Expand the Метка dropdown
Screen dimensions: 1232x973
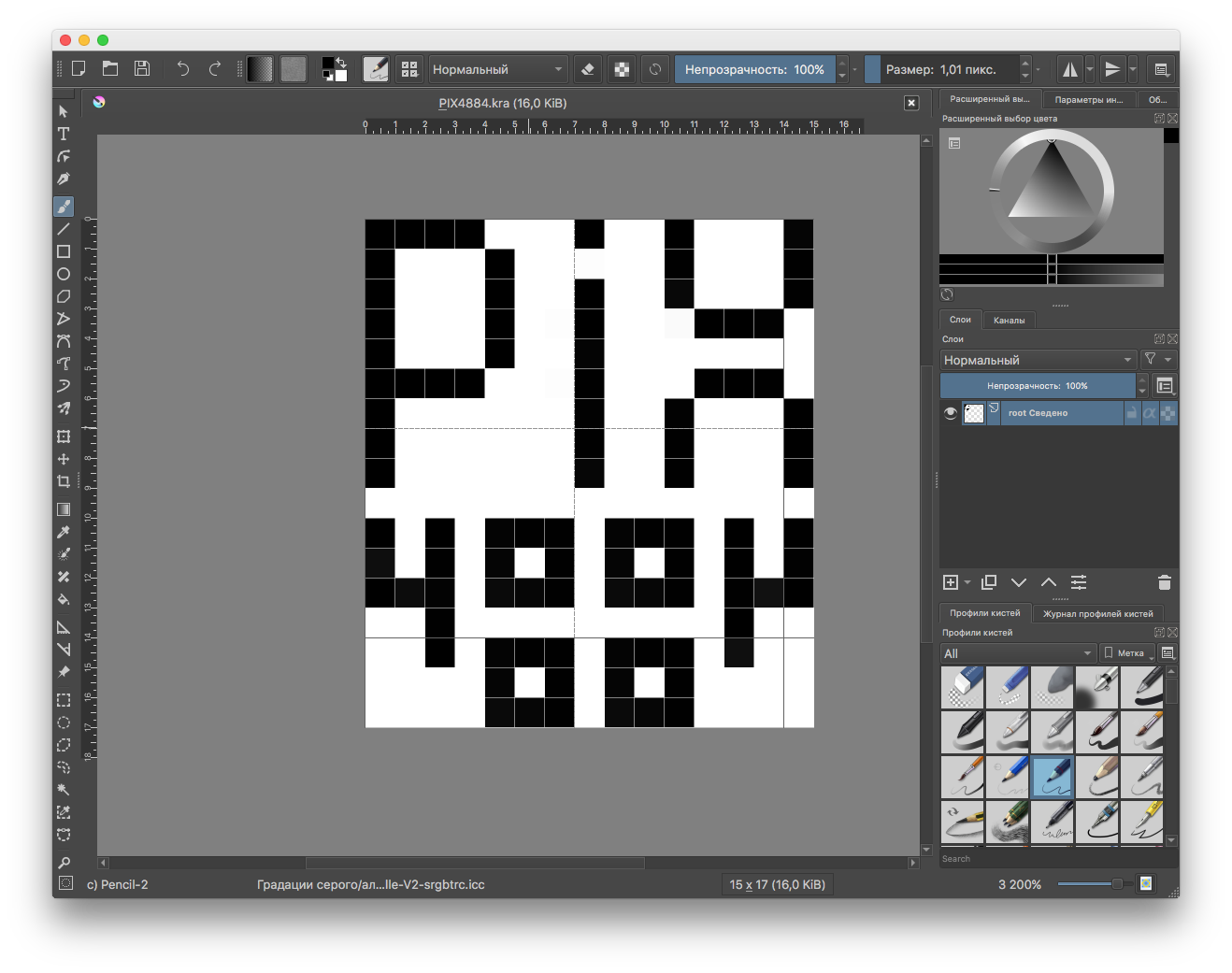pos(1127,652)
